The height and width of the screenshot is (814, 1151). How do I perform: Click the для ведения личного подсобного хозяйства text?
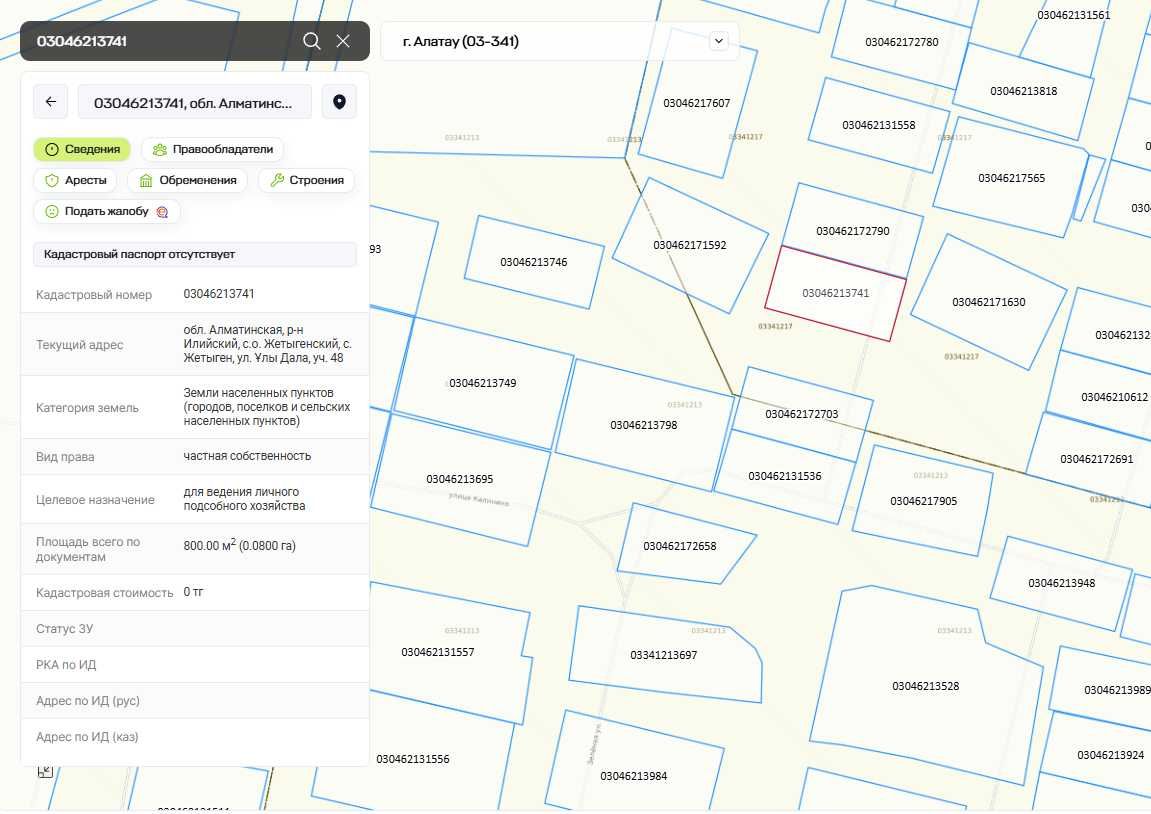[244, 498]
